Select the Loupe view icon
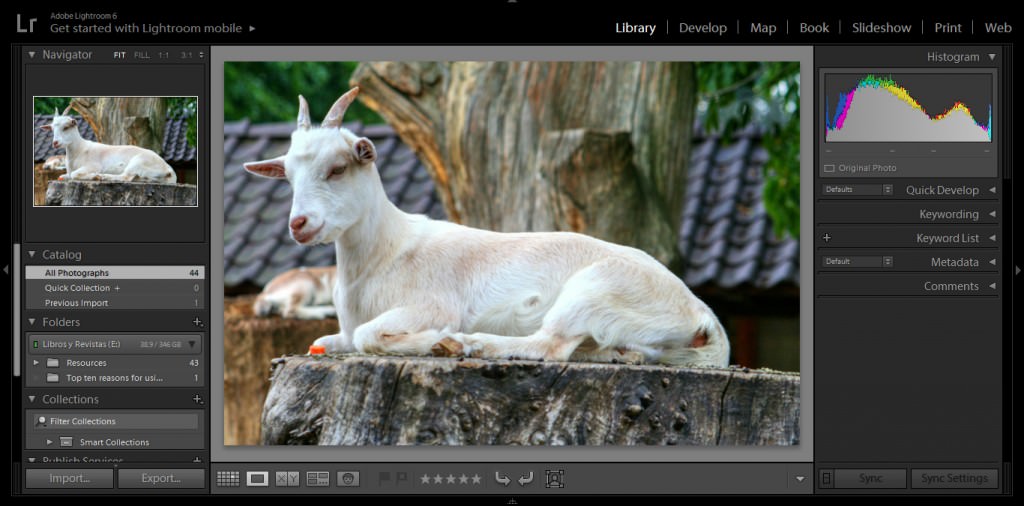The width and height of the screenshot is (1024, 506). pyautogui.click(x=257, y=479)
